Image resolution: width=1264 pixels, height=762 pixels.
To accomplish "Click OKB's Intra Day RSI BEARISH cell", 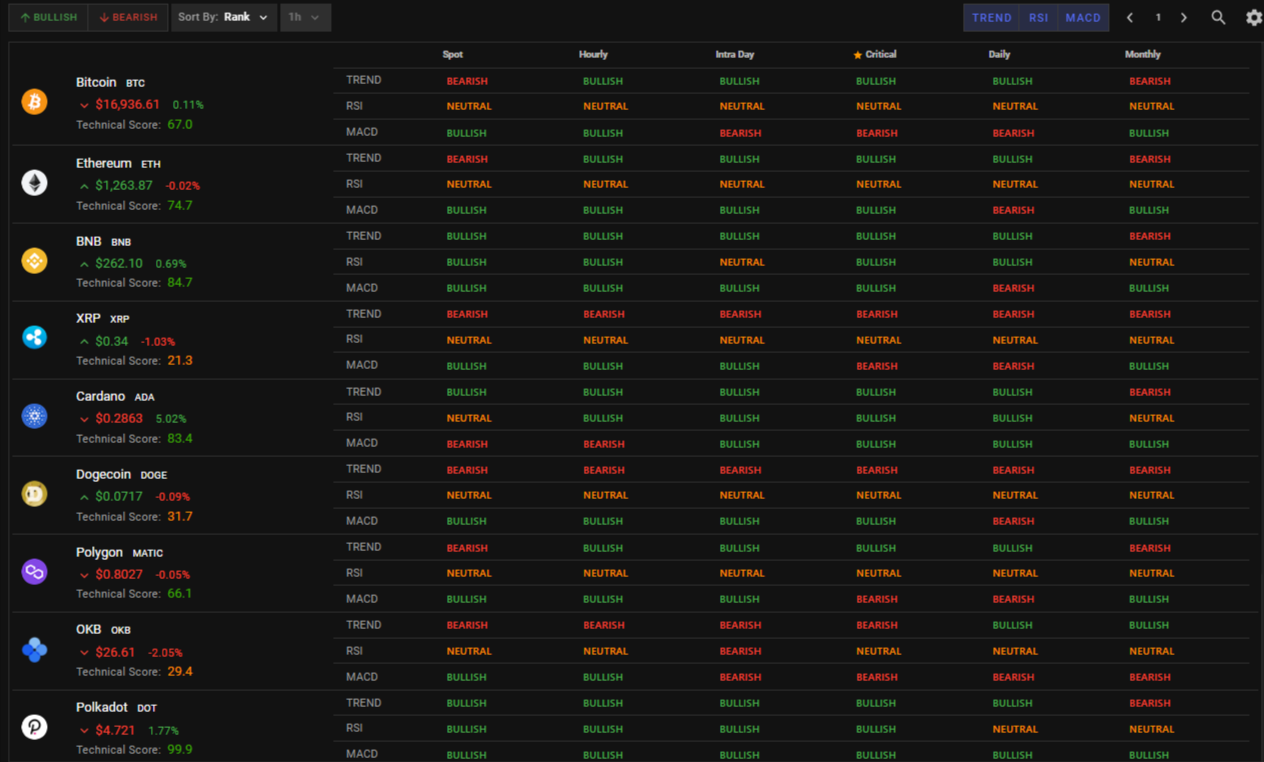I will click(740, 651).
